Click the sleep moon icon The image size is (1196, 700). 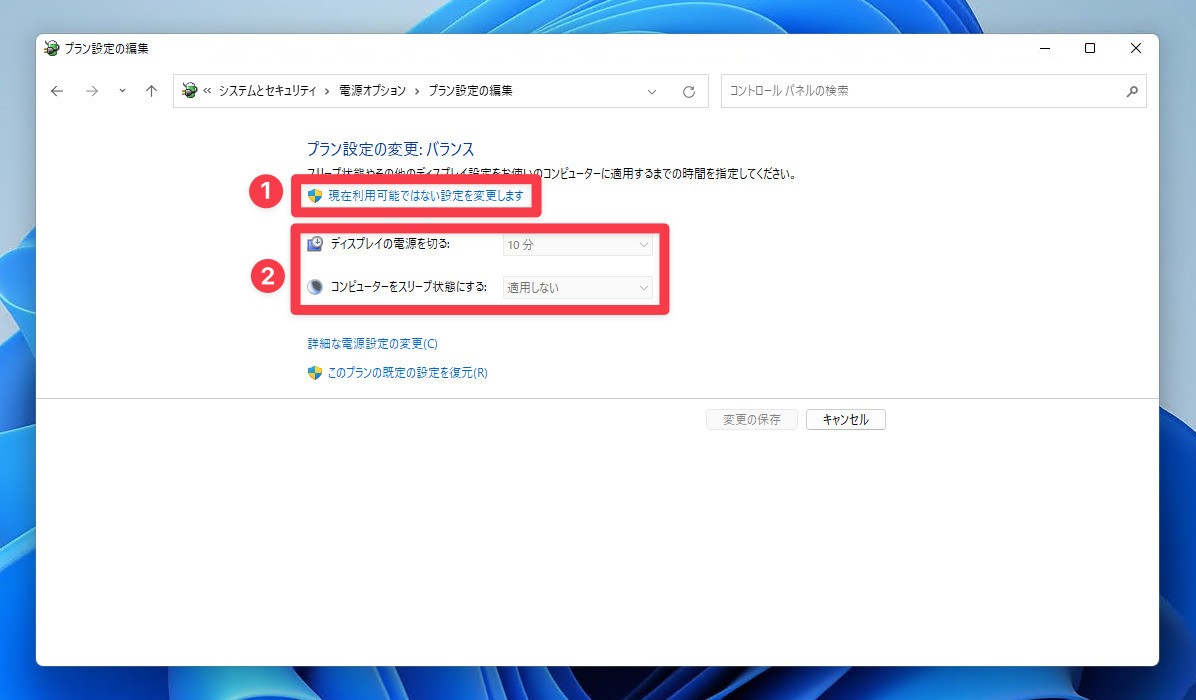click(315, 287)
